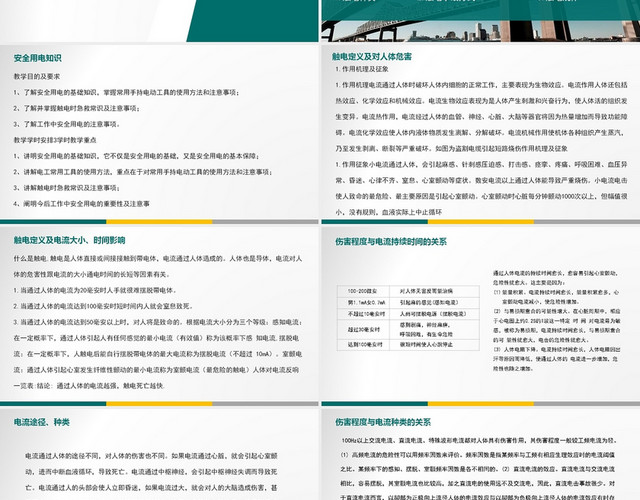Click the heading '伤害程度与电流持续时间的关系'
The height and width of the screenshot is (500, 640).
pyautogui.click(x=391, y=242)
